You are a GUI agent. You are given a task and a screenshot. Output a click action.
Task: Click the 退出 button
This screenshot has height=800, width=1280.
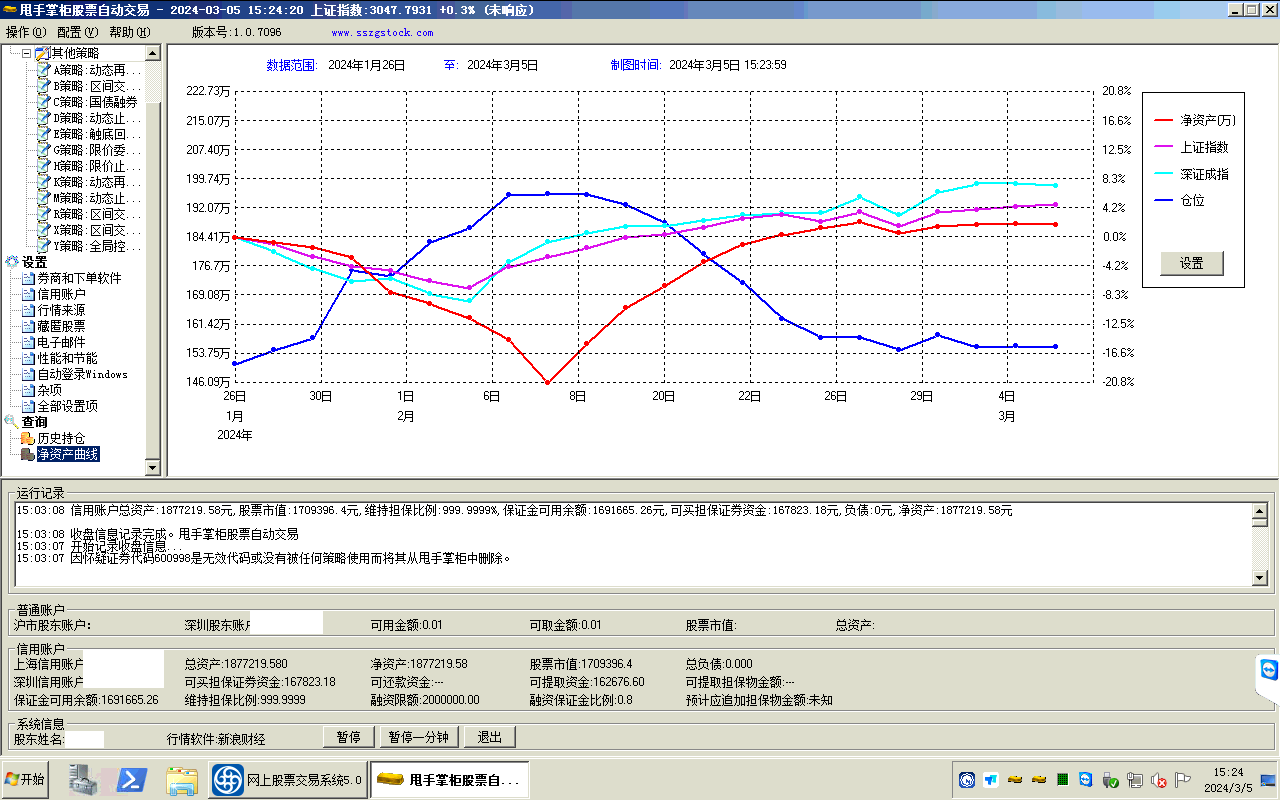click(489, 737)
